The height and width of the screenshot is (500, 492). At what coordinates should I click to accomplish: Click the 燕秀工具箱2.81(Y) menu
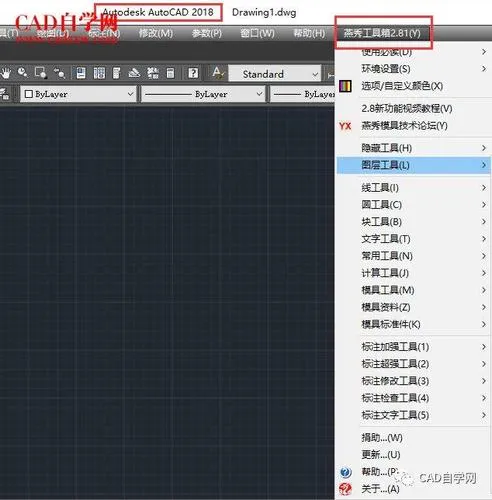[x=382, y=33]
